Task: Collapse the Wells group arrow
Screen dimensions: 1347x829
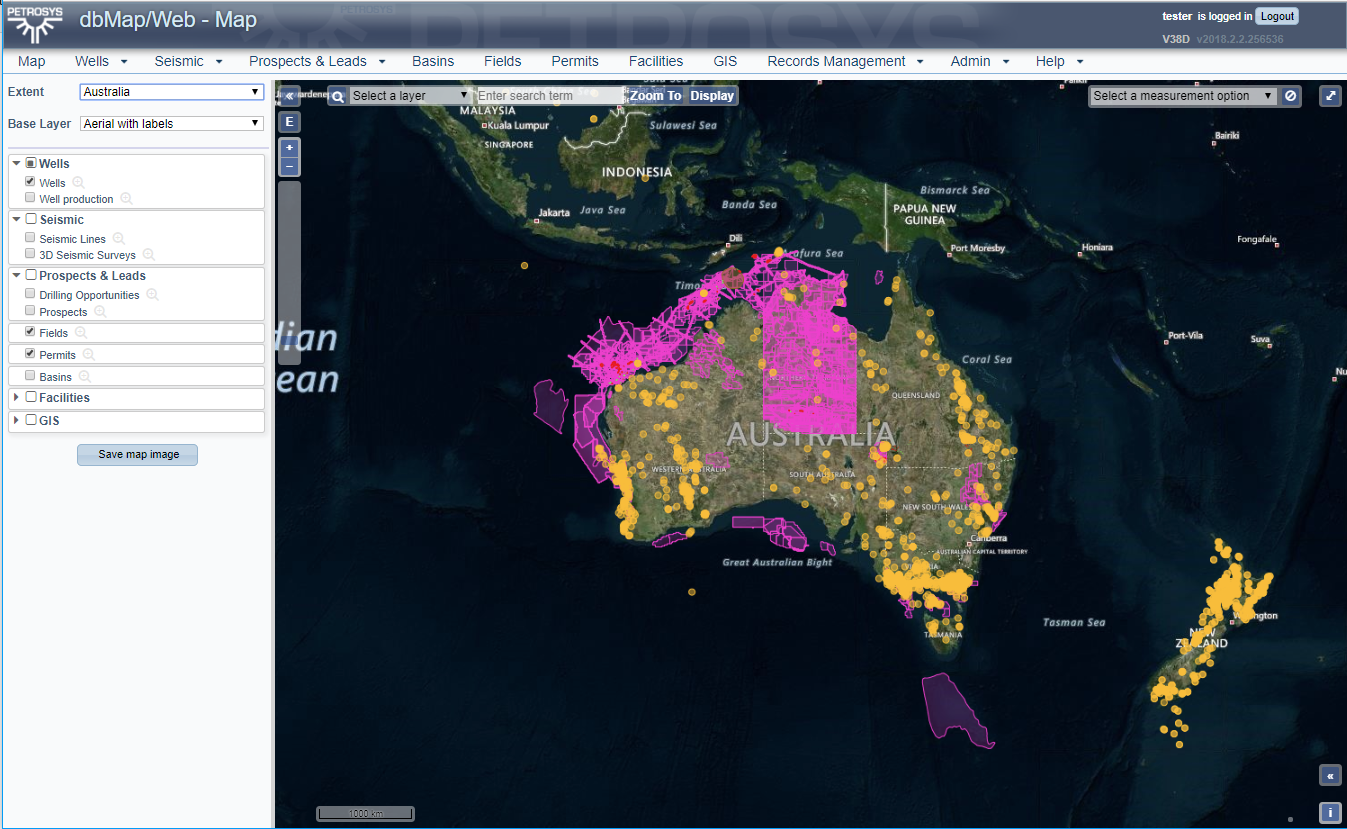Action: [x=17, y=163]
